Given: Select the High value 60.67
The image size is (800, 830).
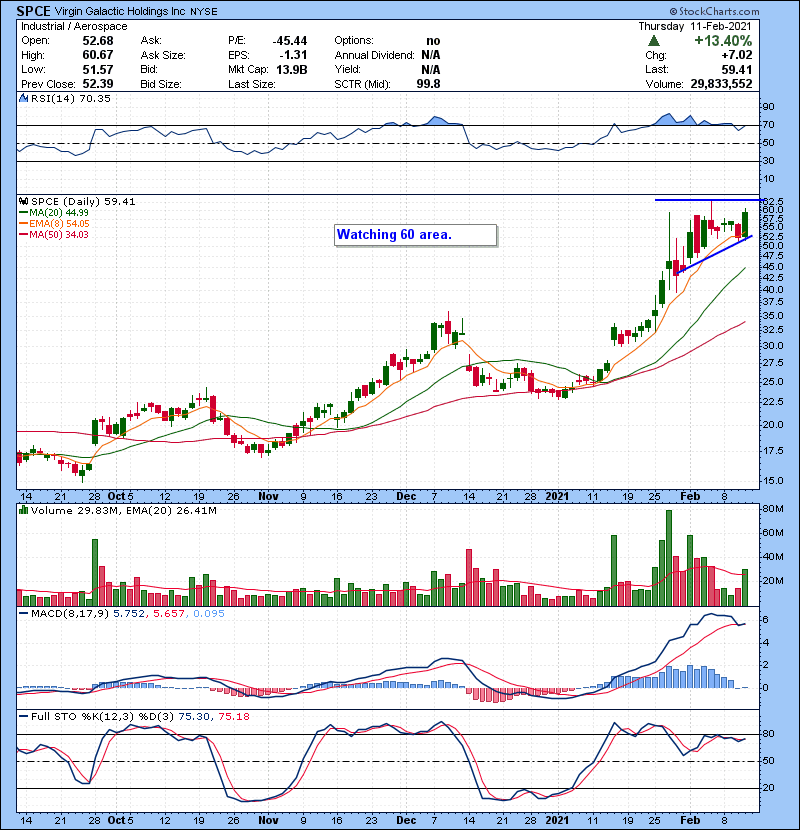Looking at the screenshot, I should tap(98, 55).
